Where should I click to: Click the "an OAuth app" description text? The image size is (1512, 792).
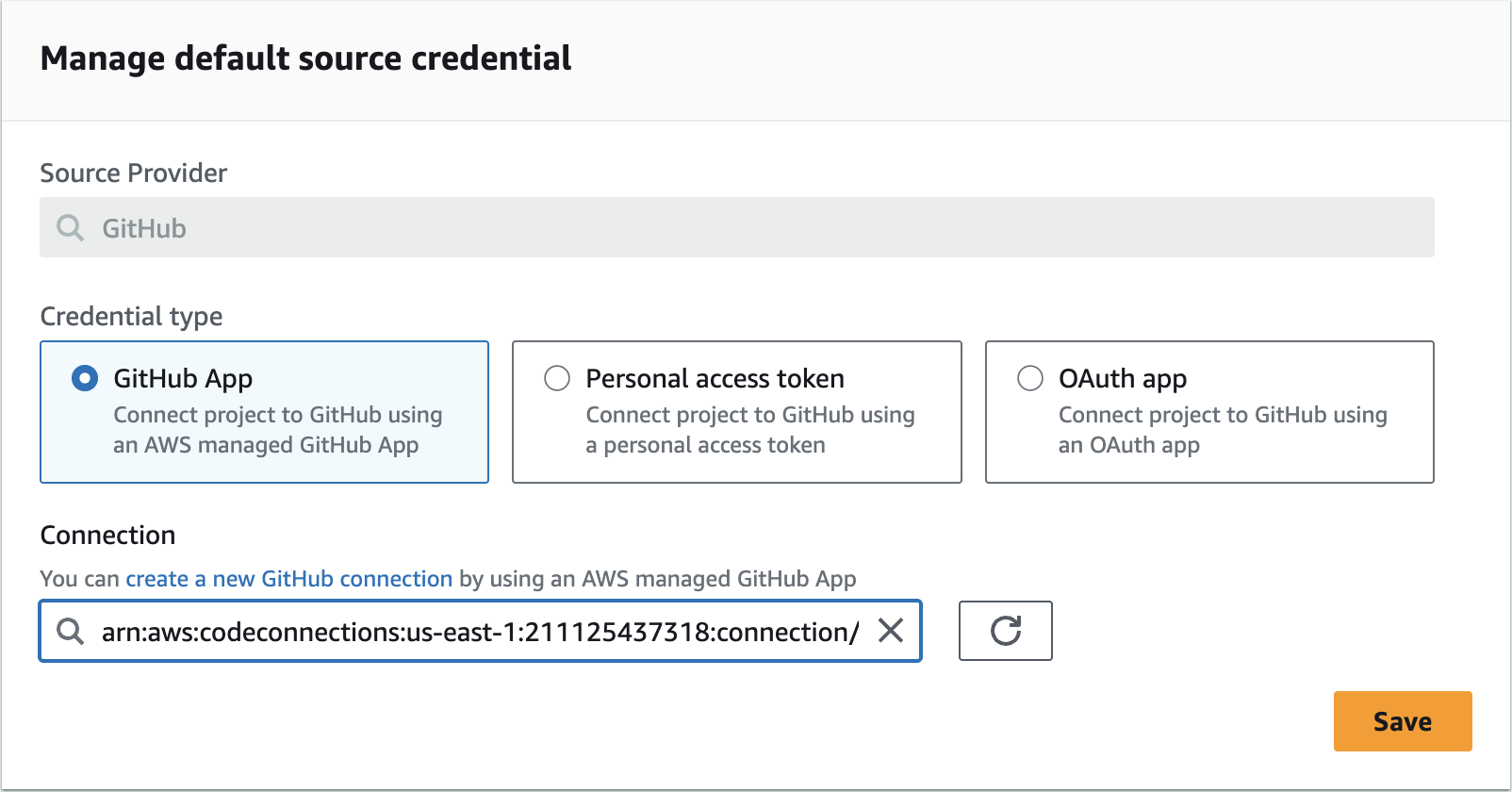(x=1128, y=445)
